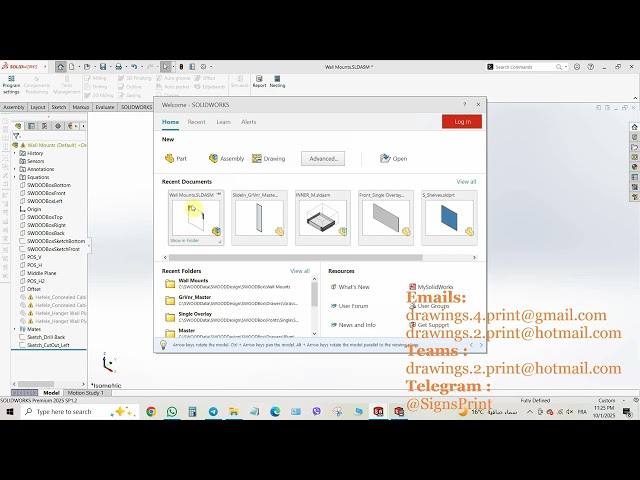
Task: Click View all for Recent Folders
Action: (x=300, y=271)
